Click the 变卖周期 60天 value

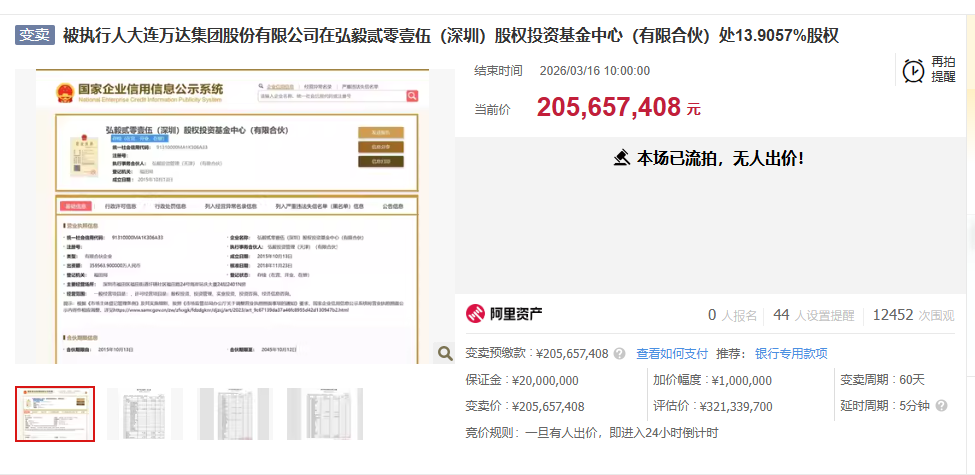point(912,380)
